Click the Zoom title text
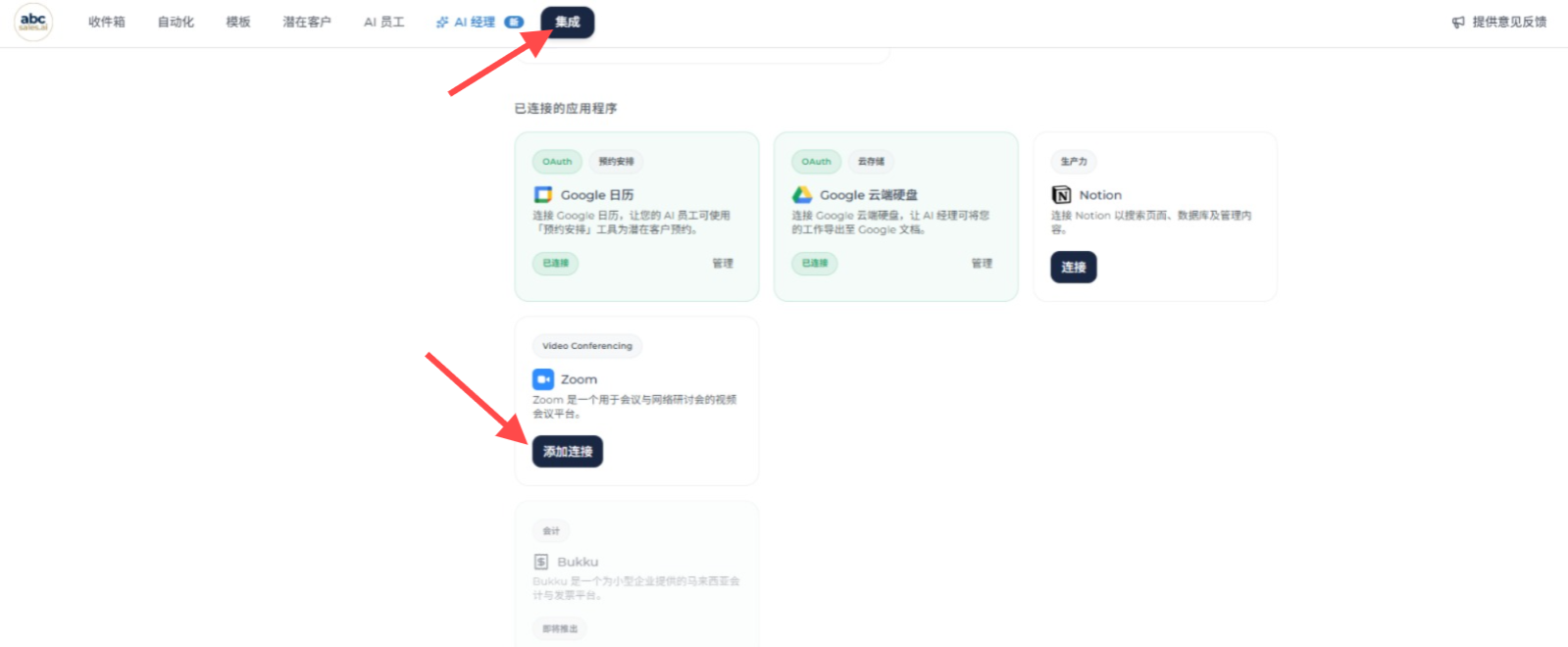 tap(579, 379)
